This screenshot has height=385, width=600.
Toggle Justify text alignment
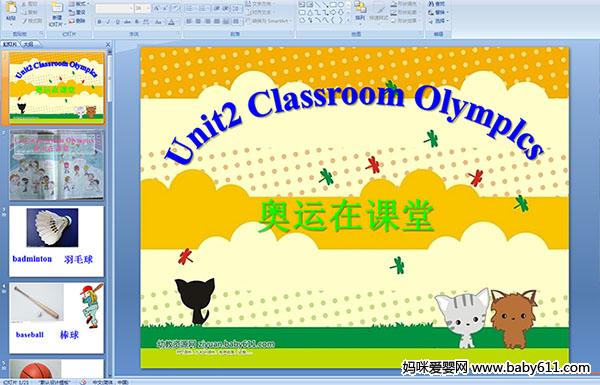coord(217,21)
